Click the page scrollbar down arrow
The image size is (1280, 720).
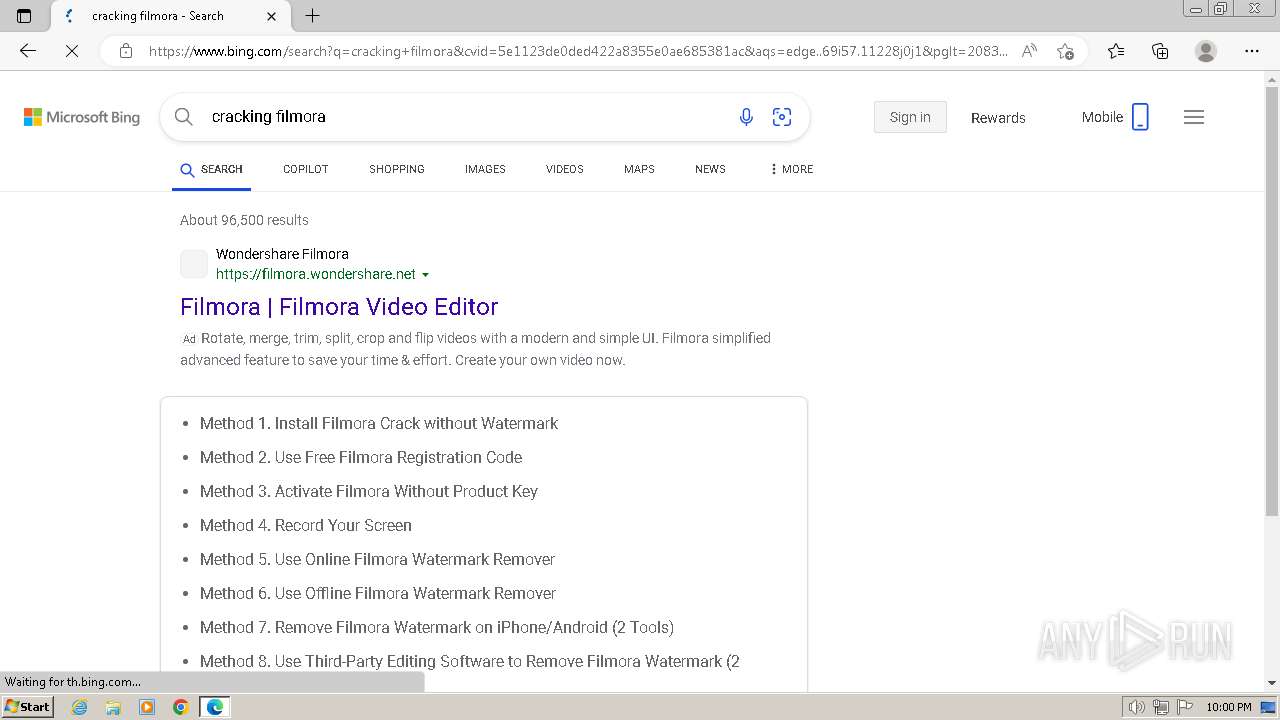pyautogui.click(x=1272, y=683)
